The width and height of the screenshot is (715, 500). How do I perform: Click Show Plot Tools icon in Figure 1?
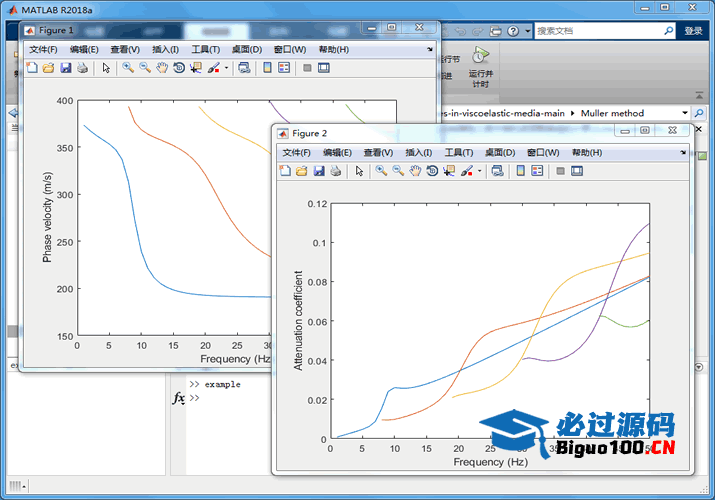[x=324, y=68]
